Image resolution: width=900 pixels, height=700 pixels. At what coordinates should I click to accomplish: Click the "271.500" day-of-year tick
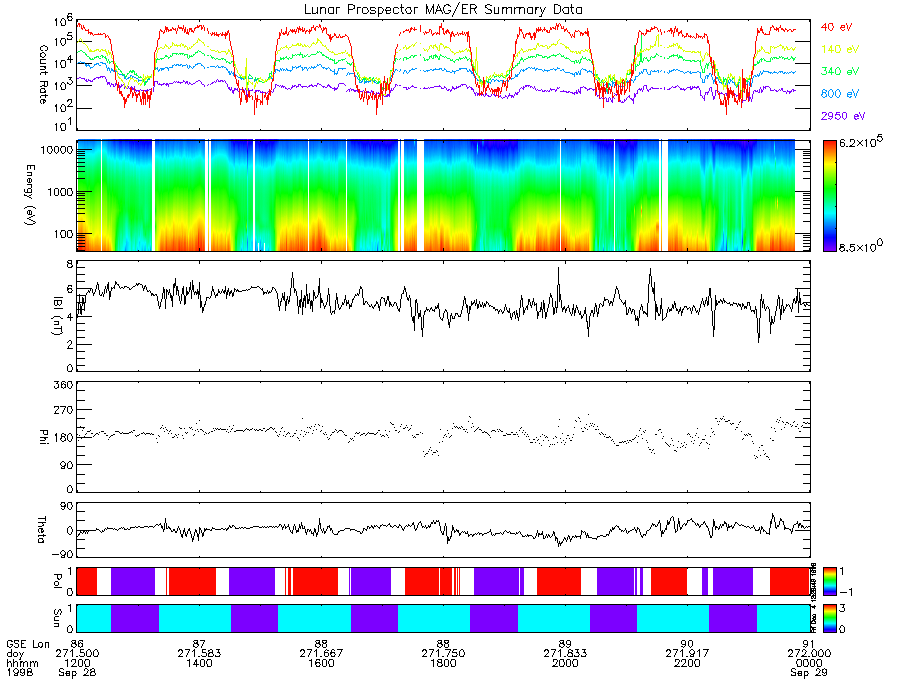click(x=77, y=654)
